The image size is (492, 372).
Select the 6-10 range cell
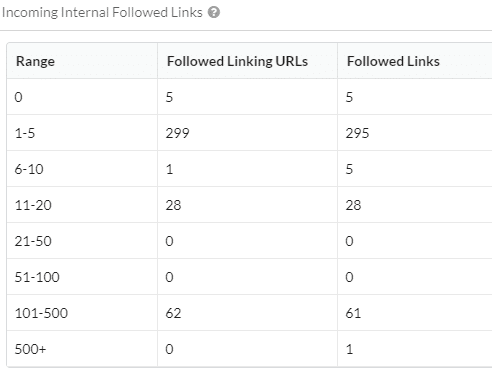click(x=29, y=169)
